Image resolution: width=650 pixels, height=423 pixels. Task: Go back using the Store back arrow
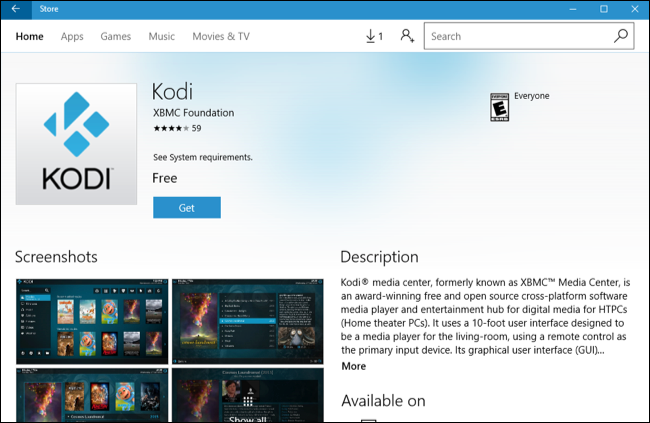16,9
